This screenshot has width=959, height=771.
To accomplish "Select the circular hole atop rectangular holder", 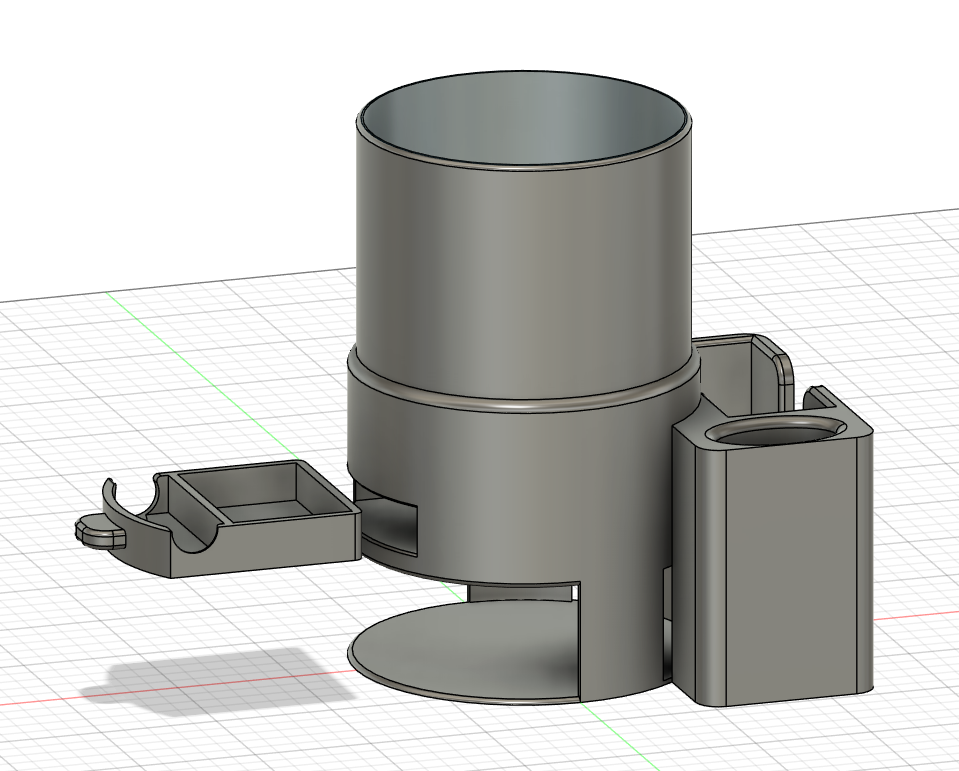I will click(774, 430).
